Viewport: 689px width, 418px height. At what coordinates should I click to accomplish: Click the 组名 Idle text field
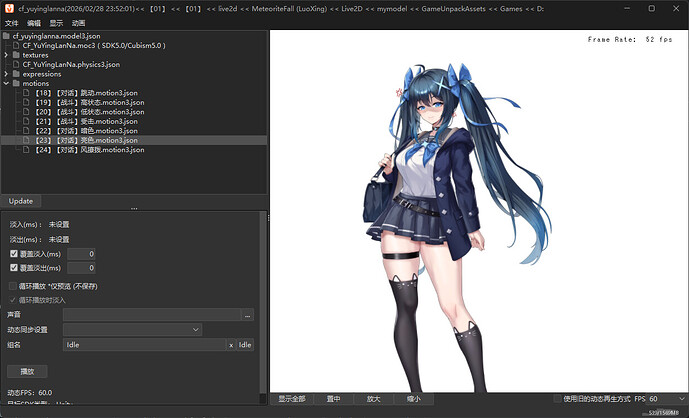pos(143,345)
